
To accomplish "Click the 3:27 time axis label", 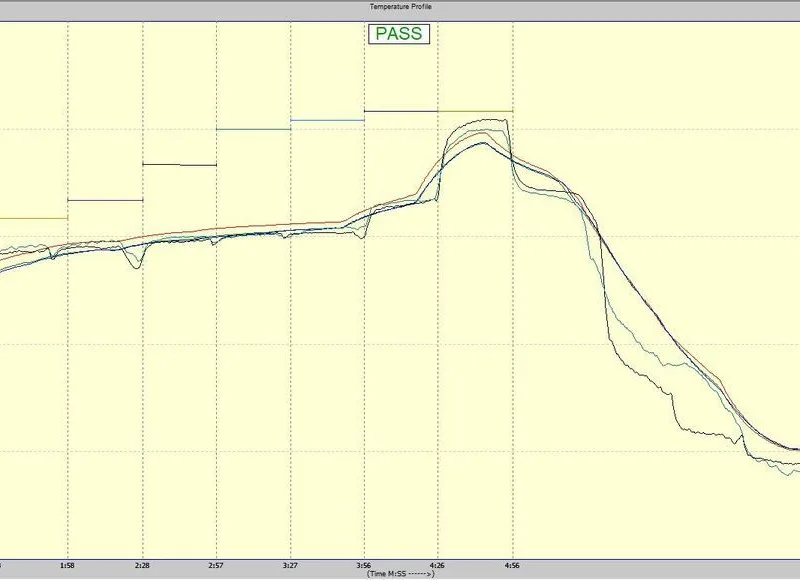I will (290, 565).
